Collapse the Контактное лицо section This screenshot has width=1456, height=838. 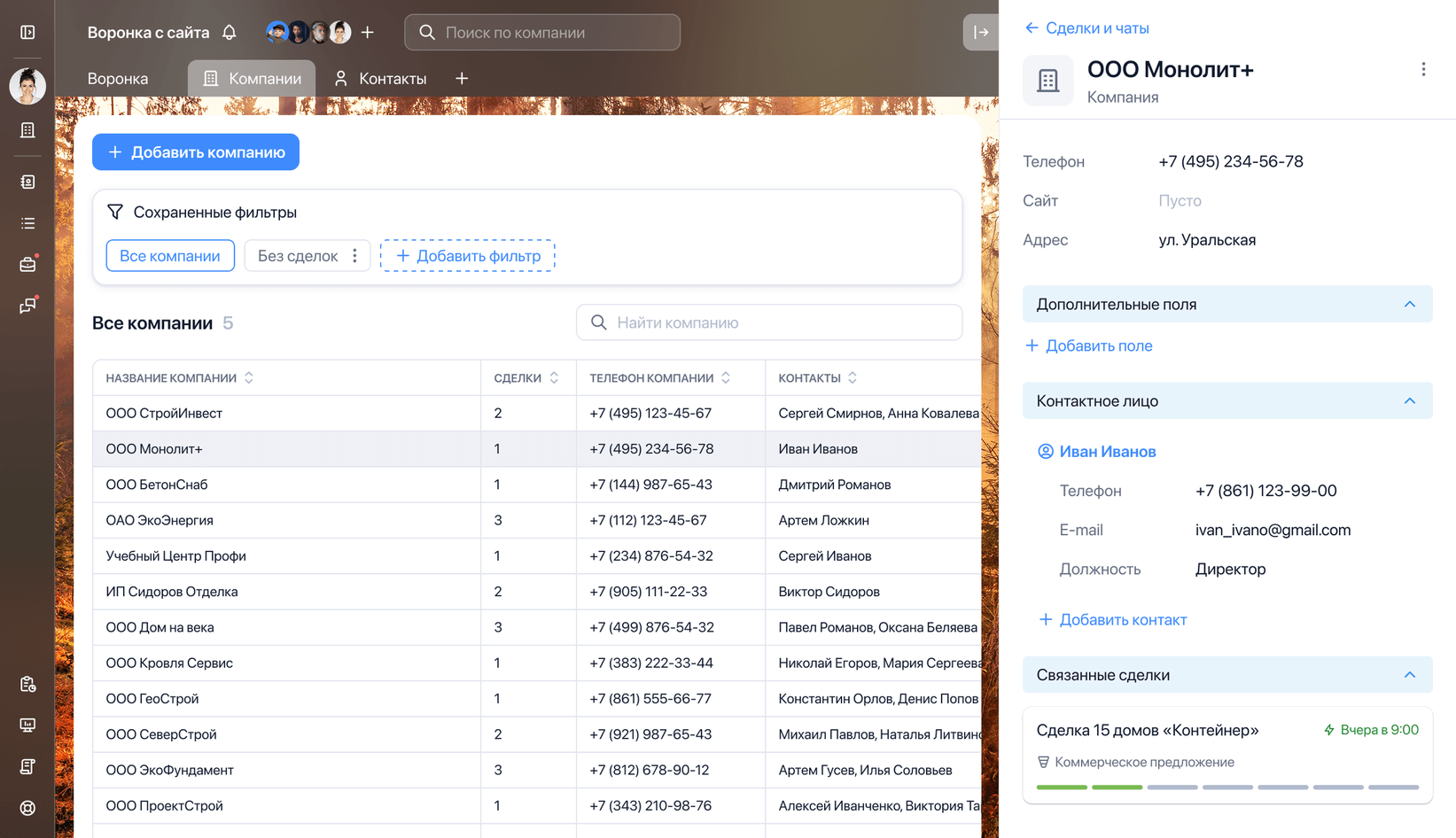tap(1409, 401)
